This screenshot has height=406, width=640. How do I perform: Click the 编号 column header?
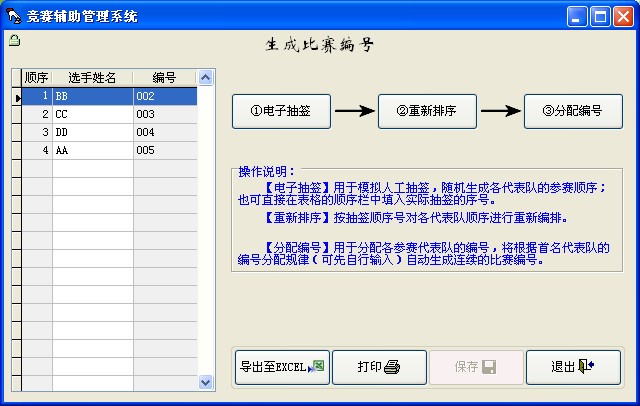pyautogui.click(x=165, y=78)
